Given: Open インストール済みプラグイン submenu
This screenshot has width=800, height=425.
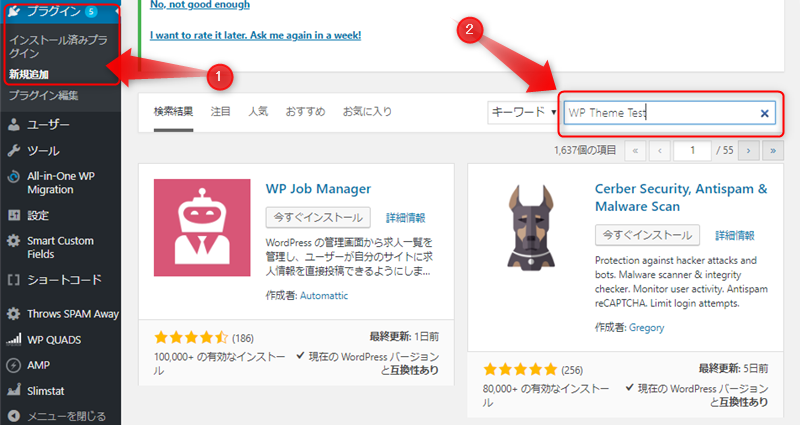Looking at the screenshot, I should [x=58, y=46].
